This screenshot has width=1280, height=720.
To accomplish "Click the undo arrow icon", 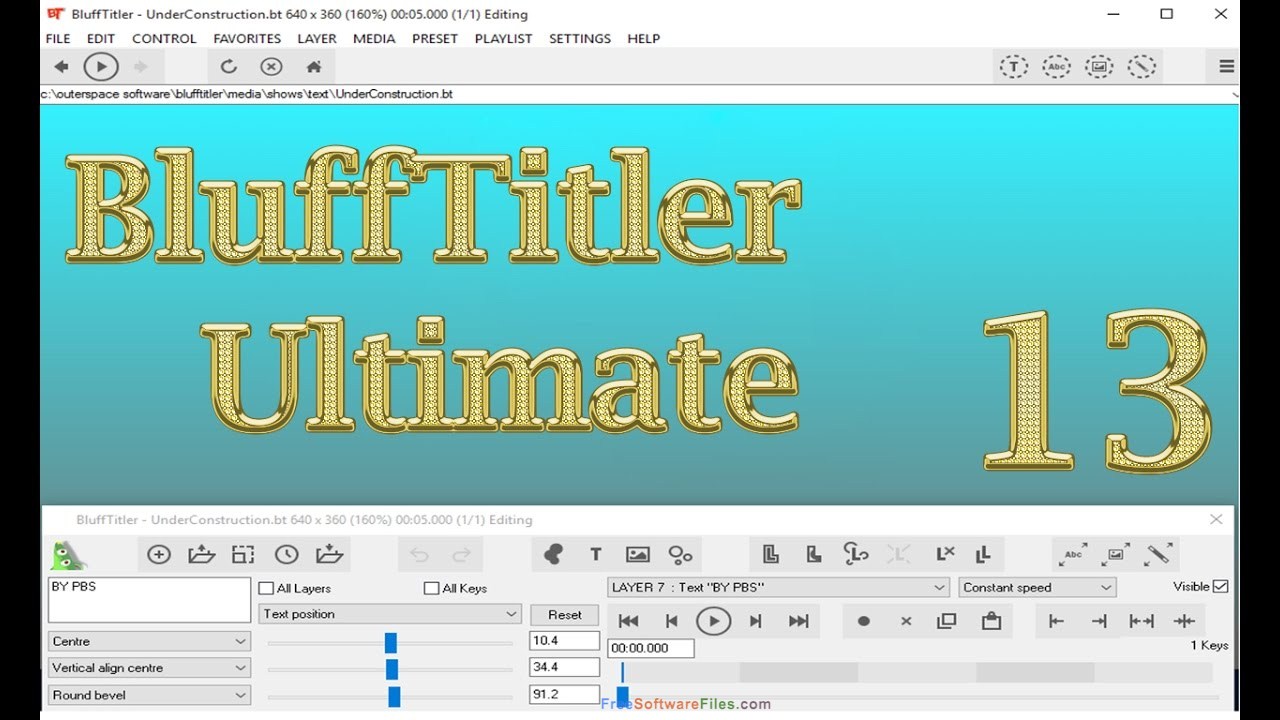I will pos(419,555).
